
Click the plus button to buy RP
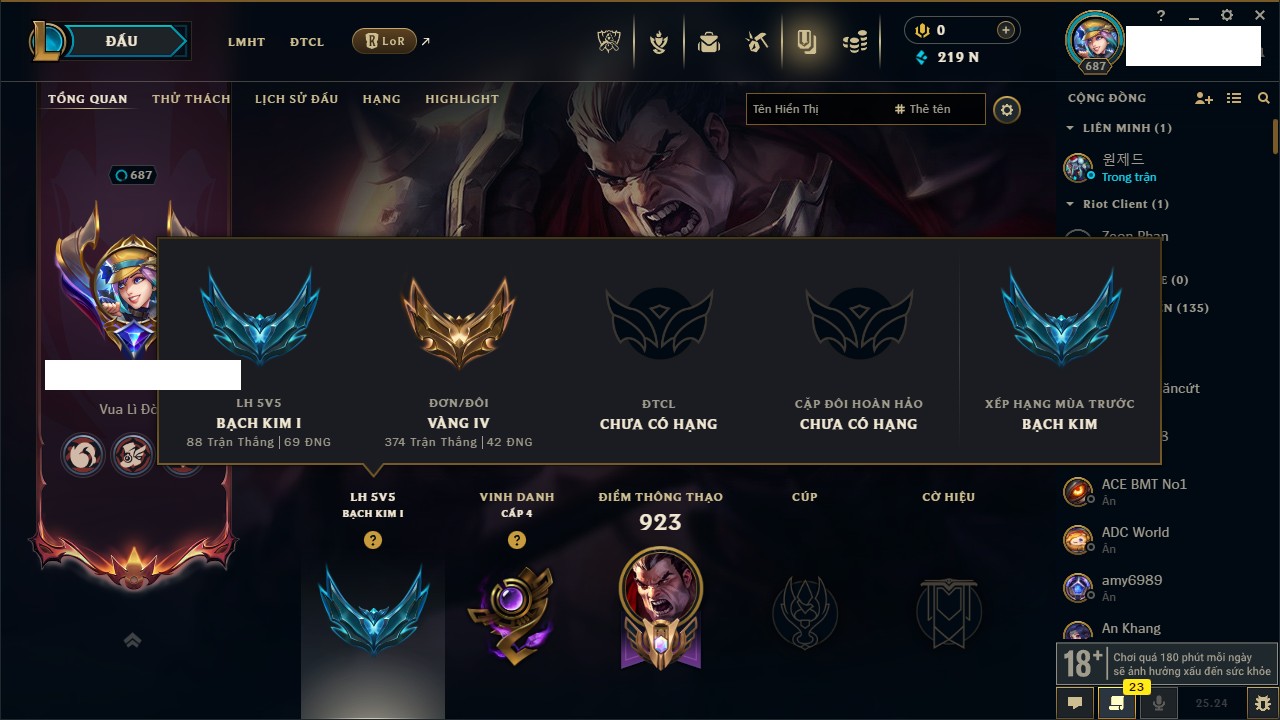[x=1006, y=30]
